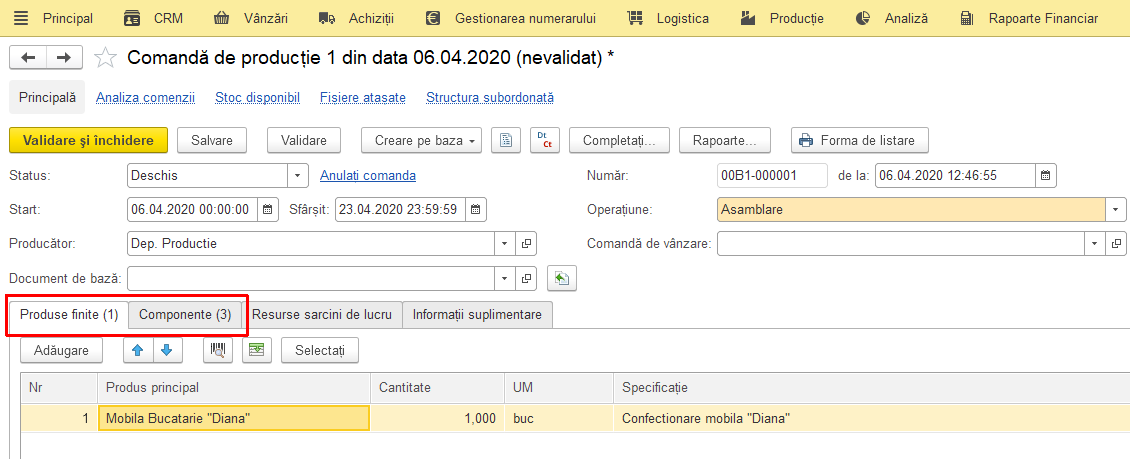Click the Start date input field
The width and height of the screenshot is (1130, 459).
point(192,210)
